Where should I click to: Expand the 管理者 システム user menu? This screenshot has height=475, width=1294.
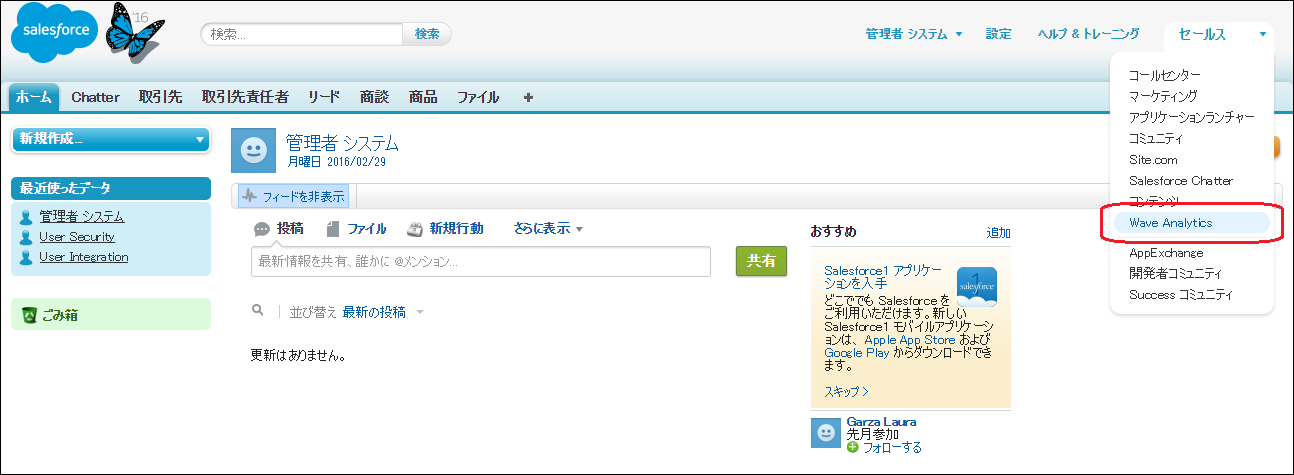[x=914, y=34]
